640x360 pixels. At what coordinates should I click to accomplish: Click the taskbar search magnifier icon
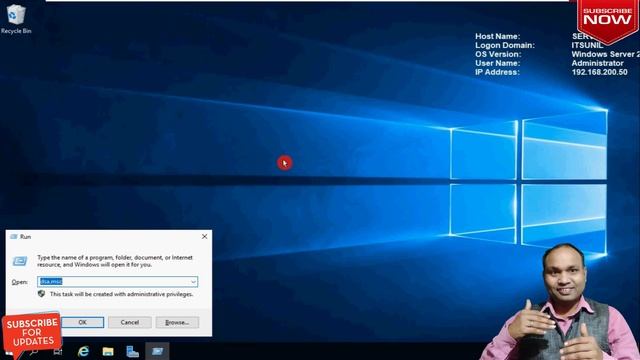click(35, 352)
